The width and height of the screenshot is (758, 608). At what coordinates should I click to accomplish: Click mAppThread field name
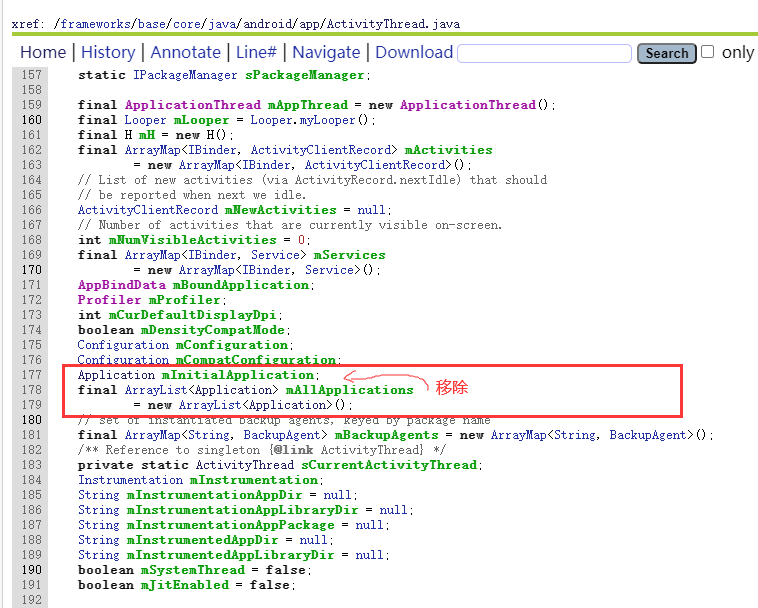point(308,105)
